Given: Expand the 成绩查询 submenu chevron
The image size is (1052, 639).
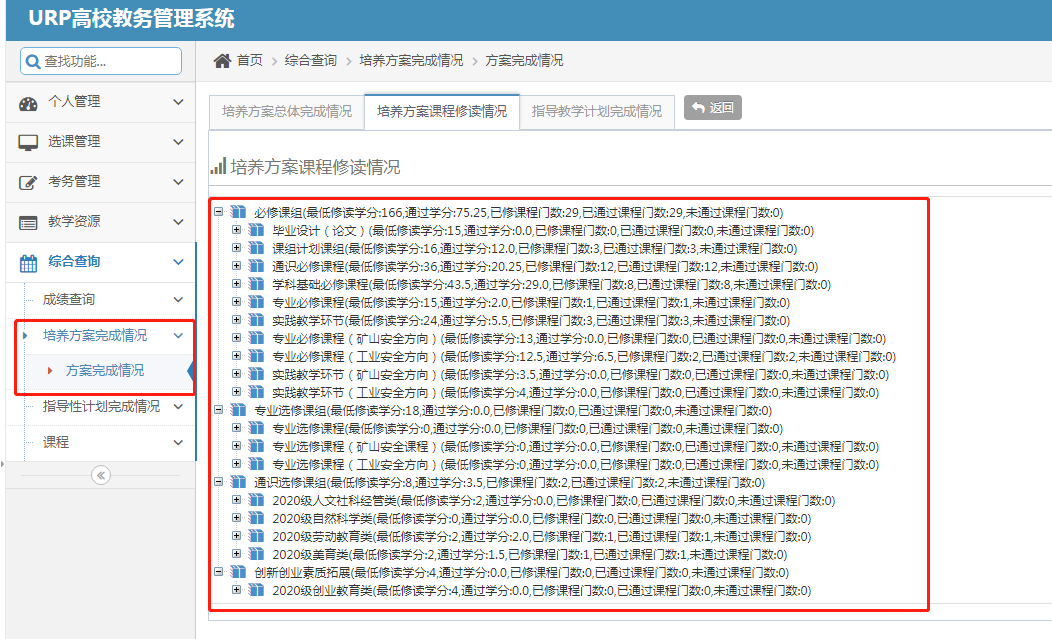Looking at the screenshot, I should 178,299.
